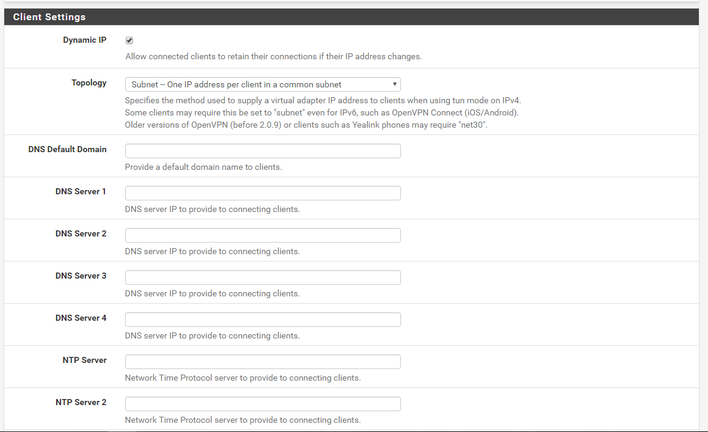The width and height of the screenshot is (708, 432).
Task: Click the DNS Server 3 text field
Action: (x=262, y=277)
